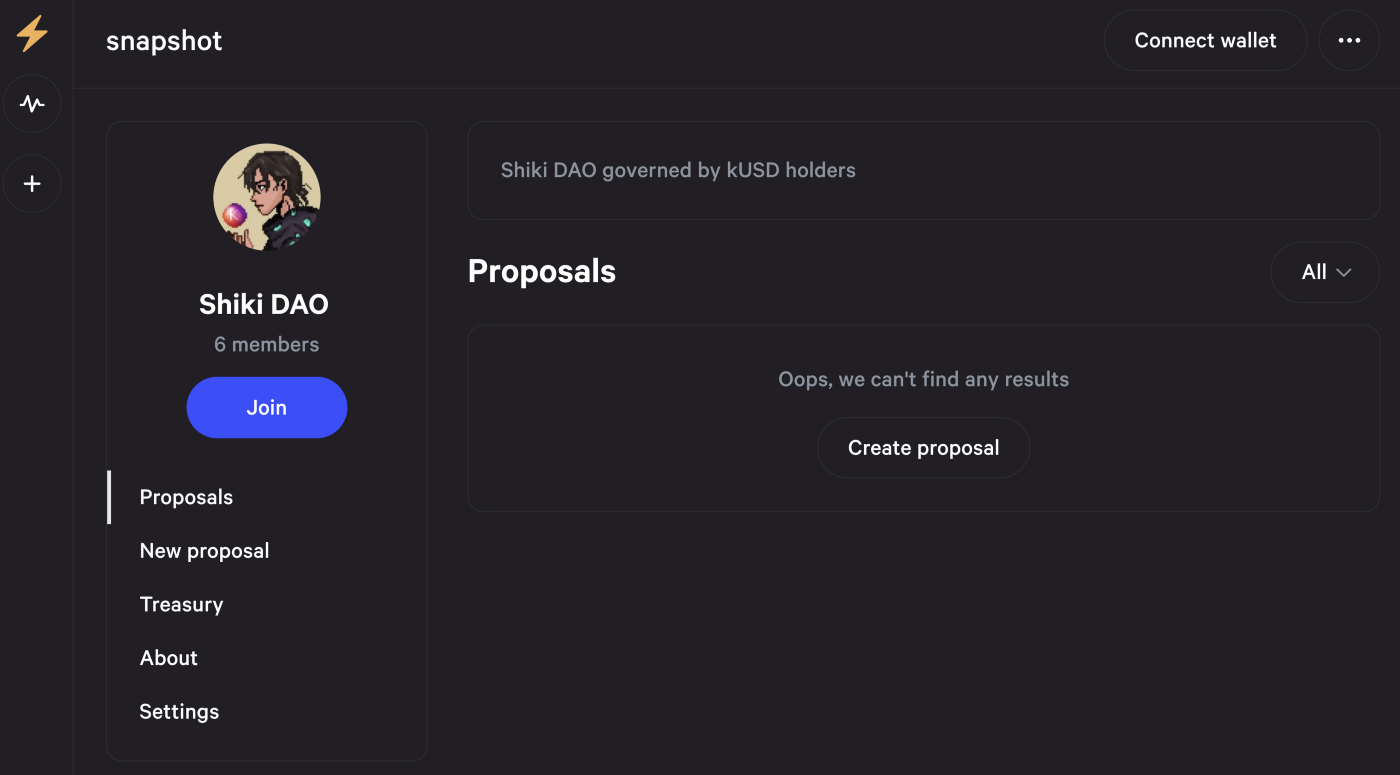Screen dimensions: 1400x775
Task: Click the plus icon to add space
Action: point(32,184)
